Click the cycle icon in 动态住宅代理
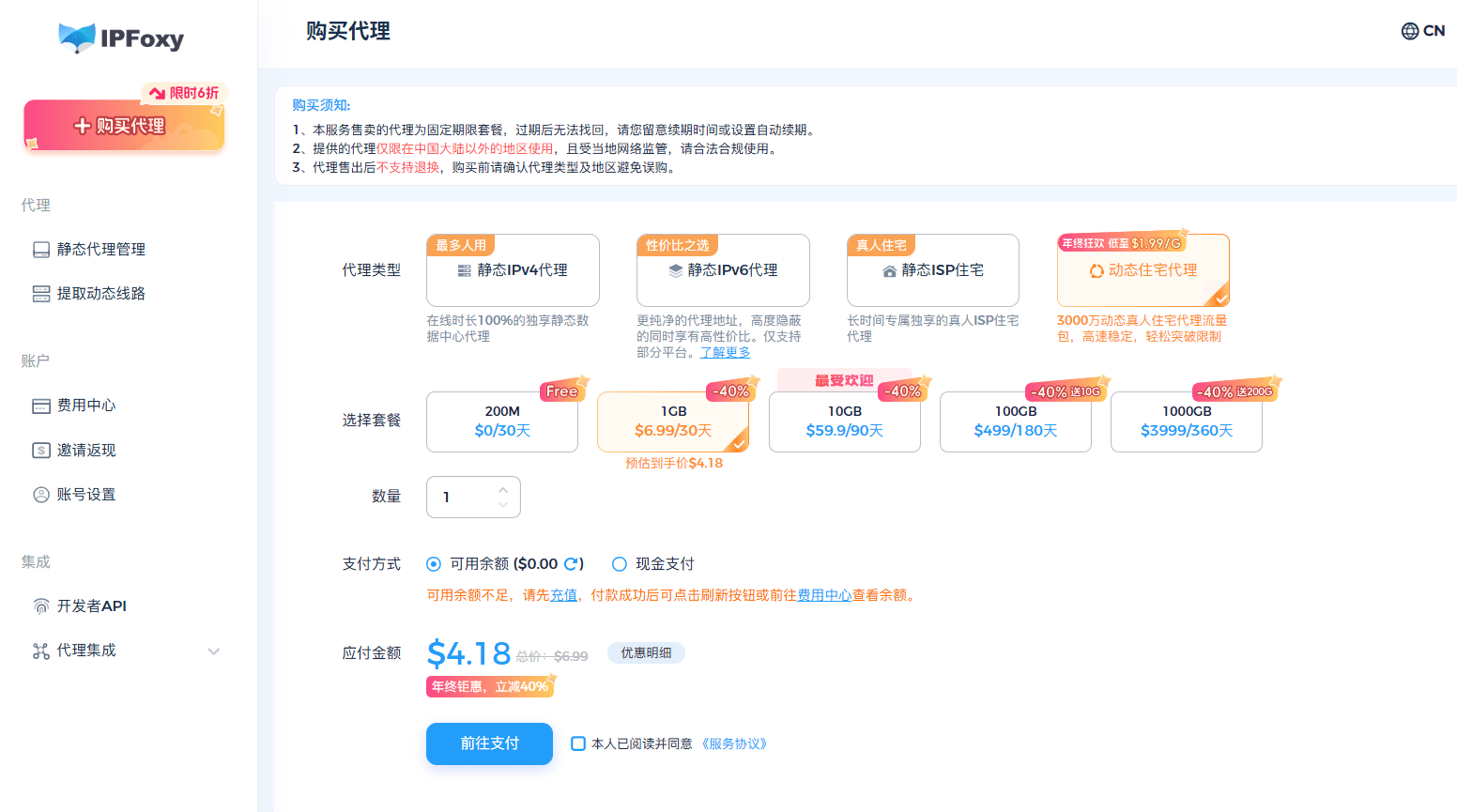Image resolution: width=1457 pixels, height=812 pixels. pos(1097,270)
